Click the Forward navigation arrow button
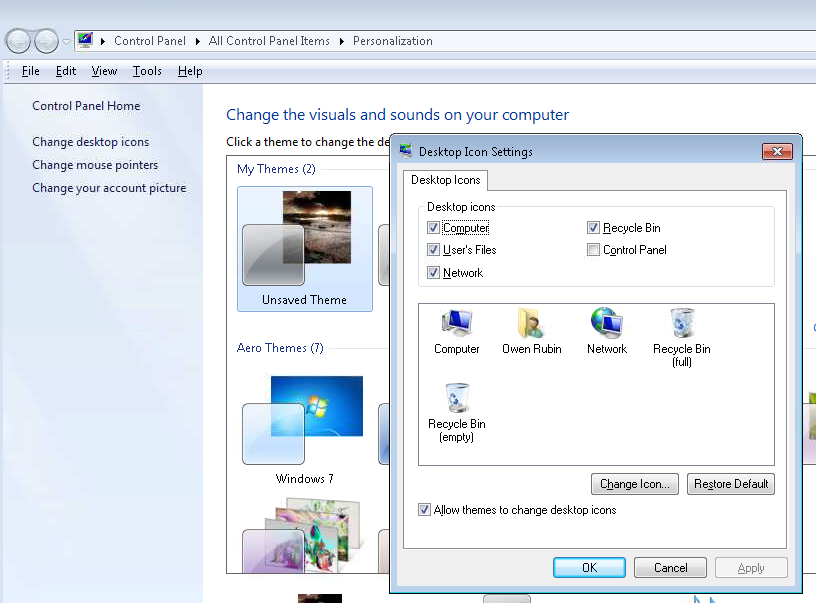 46,41
